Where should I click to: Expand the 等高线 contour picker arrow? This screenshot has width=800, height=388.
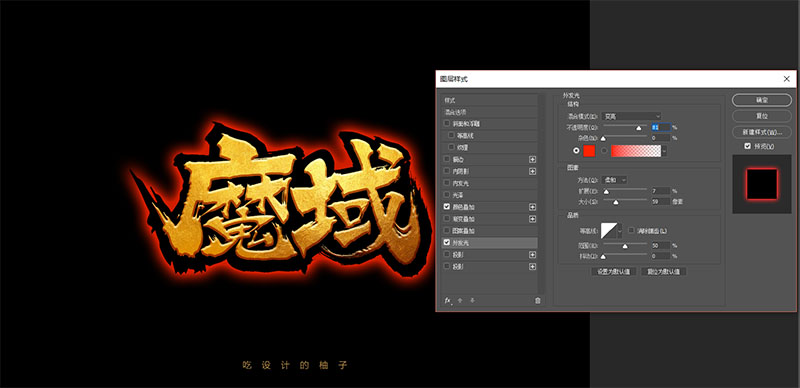(x=620, y=231)
